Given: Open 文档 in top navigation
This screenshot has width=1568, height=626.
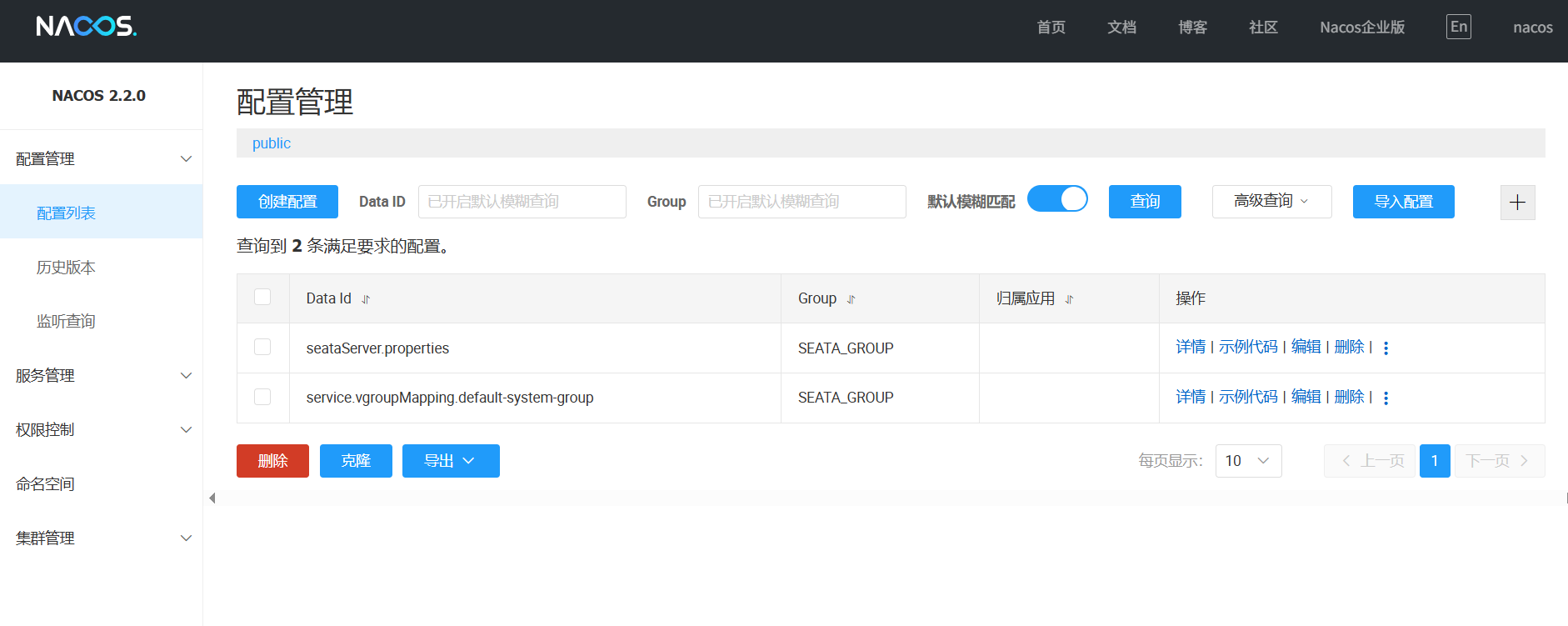Looking at the screenshot, I should coord(1121,28).
